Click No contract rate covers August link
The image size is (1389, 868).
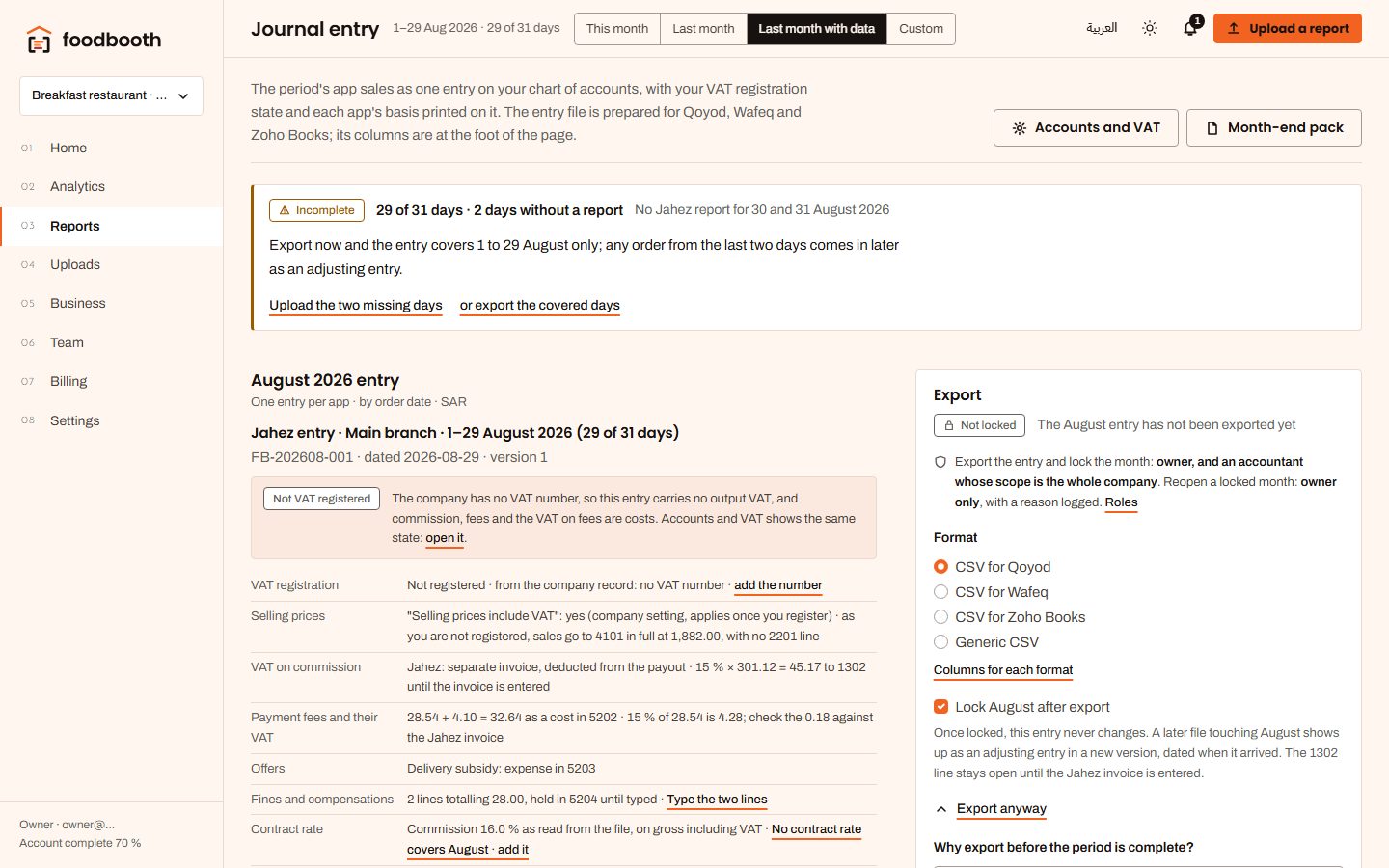(816, 829)
